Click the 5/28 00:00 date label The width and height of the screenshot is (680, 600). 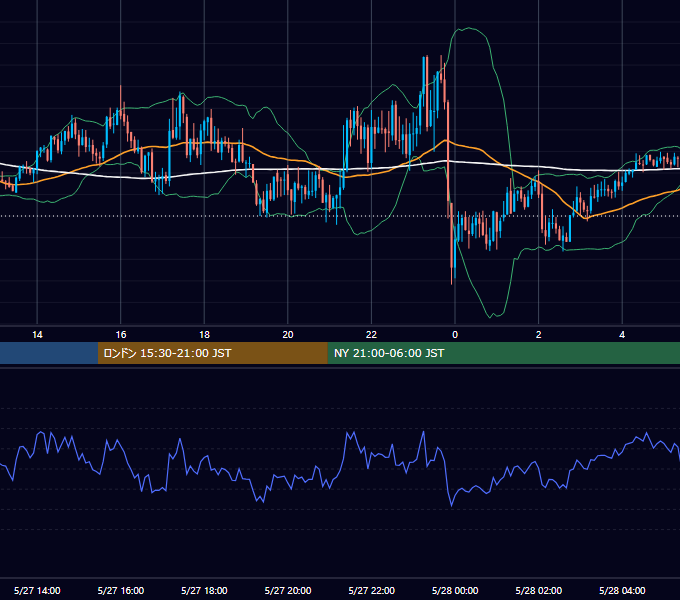point(455,590)
